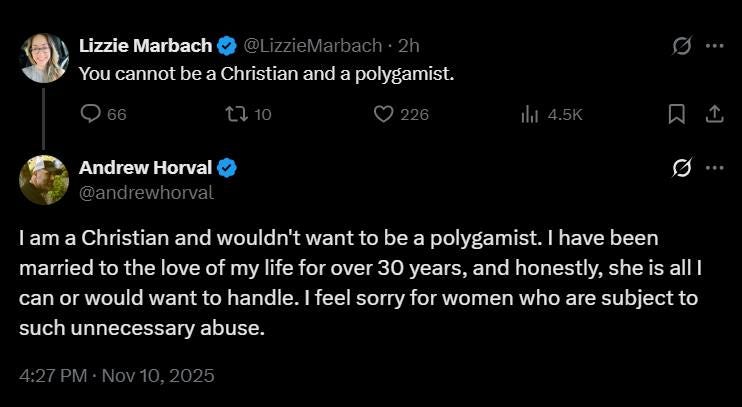Repost Lizzie Marbach's tweet
This screenshot has height=407, width=742.
tap(234, 115)
